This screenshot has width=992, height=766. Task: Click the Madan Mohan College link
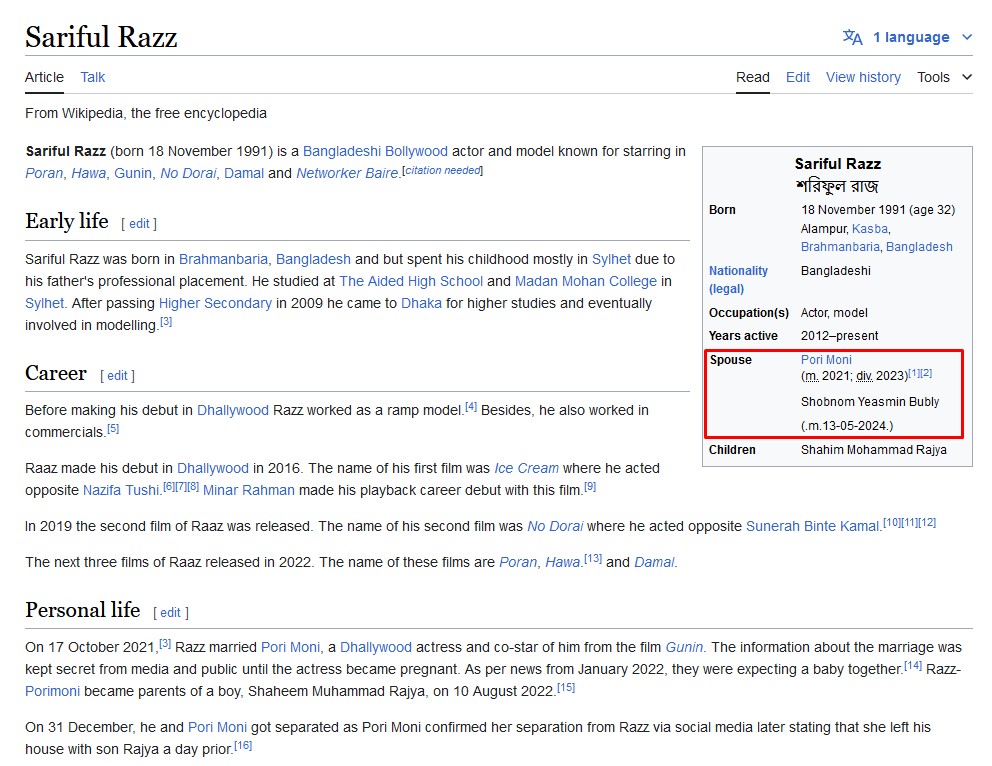(x=586, y=281)
